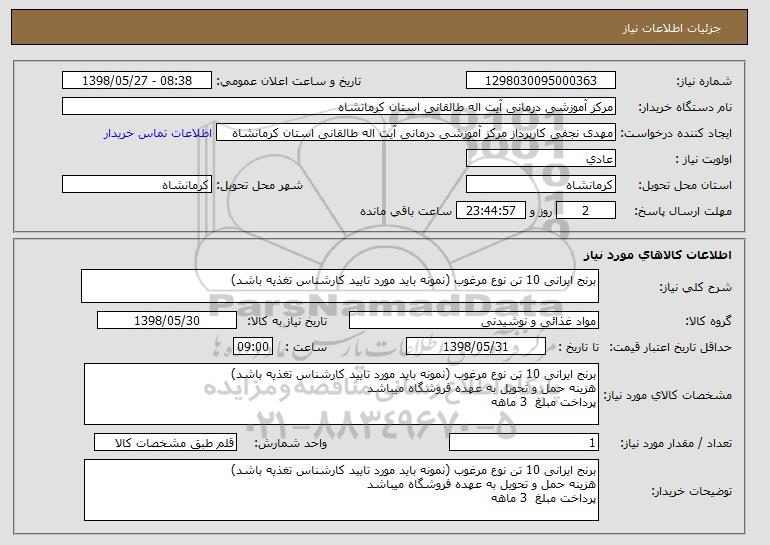Click the واحد شمارش label
770x545 pixels.
pos(290,443)
